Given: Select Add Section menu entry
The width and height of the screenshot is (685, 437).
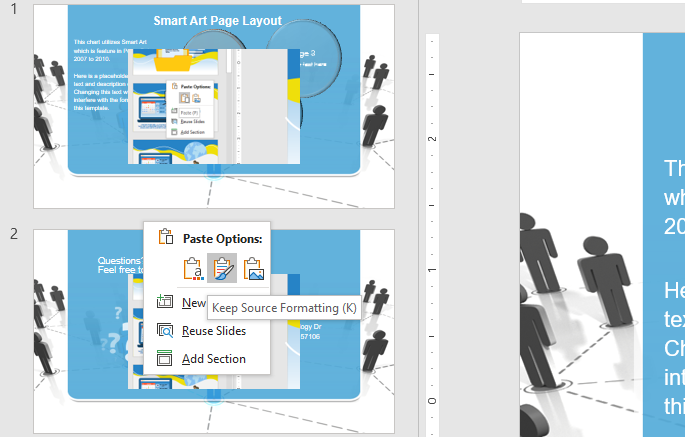Looking at the screenshot, I should click(207, 359).
